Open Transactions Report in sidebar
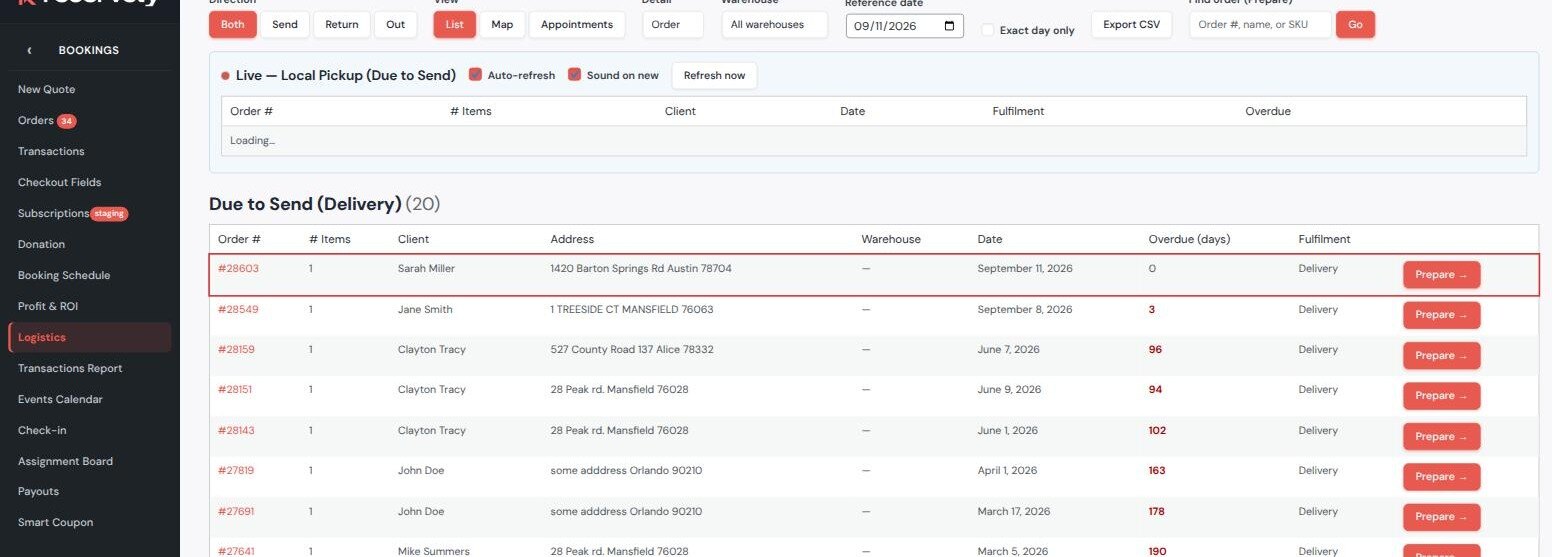 pyautogui.click(x=70, y=368)
